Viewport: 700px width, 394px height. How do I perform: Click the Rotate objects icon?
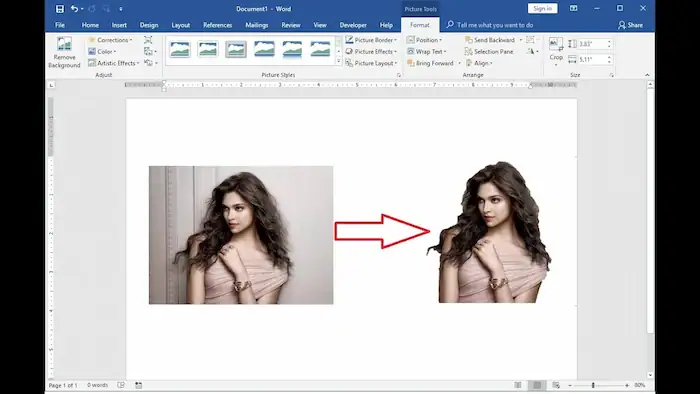(530, 51)
